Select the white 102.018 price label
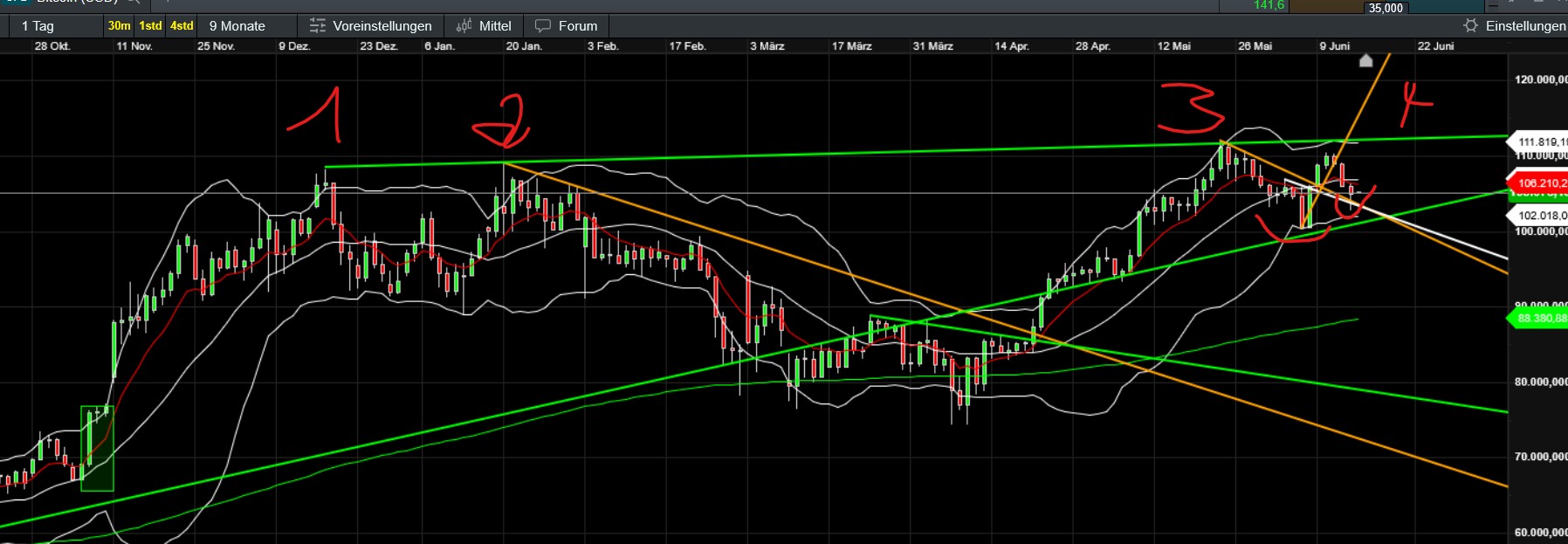Image resolution: width=1568 pixels, height=544 pixels. click(1537, 216)
